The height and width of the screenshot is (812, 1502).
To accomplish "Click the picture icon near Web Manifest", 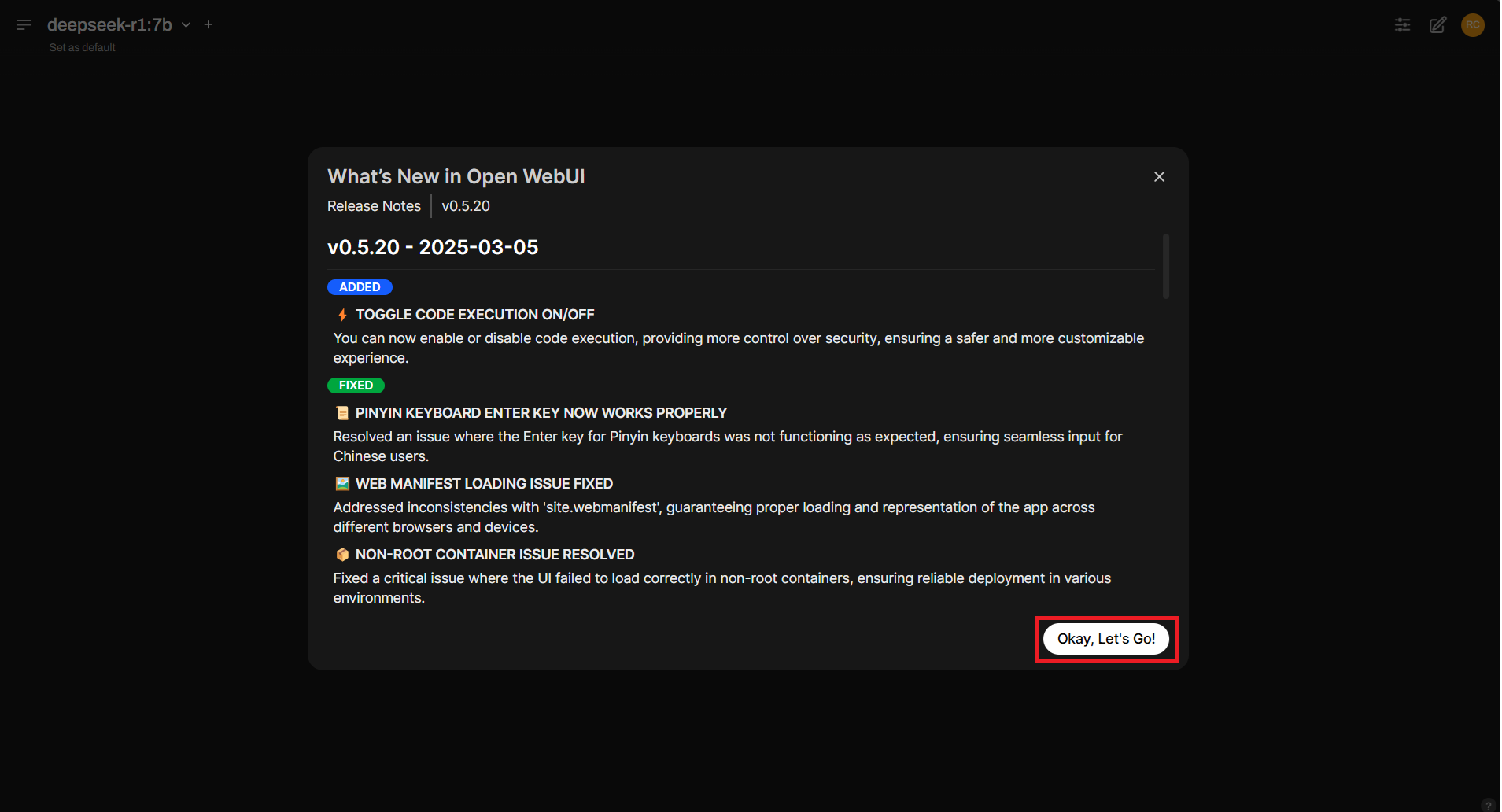I will click(x=342, y=484).
